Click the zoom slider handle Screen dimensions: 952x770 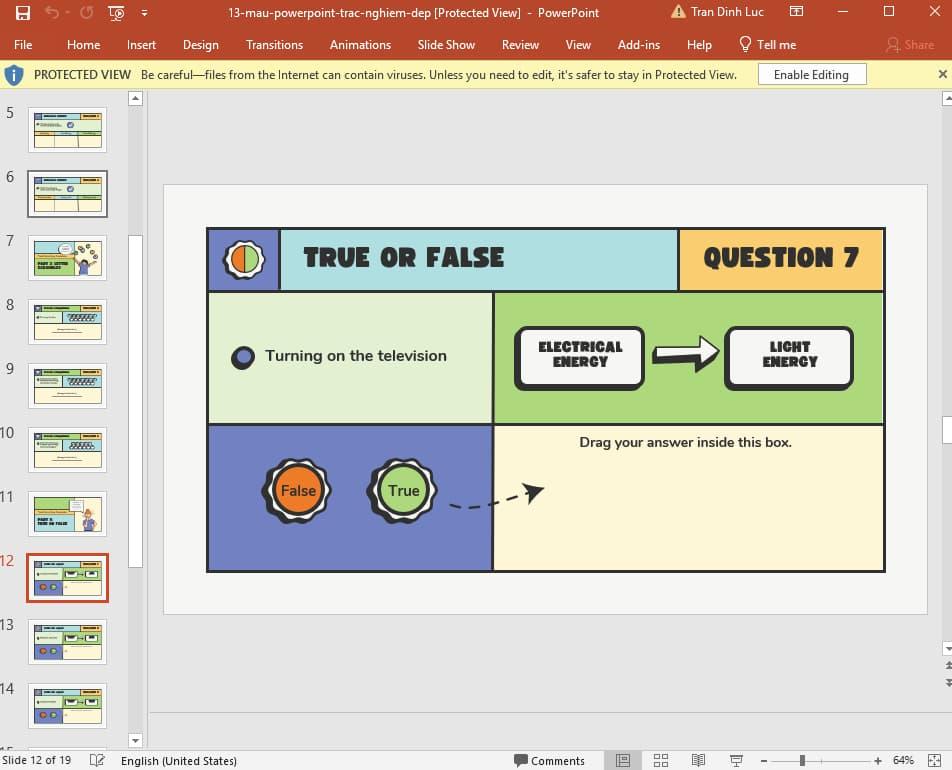802,760
